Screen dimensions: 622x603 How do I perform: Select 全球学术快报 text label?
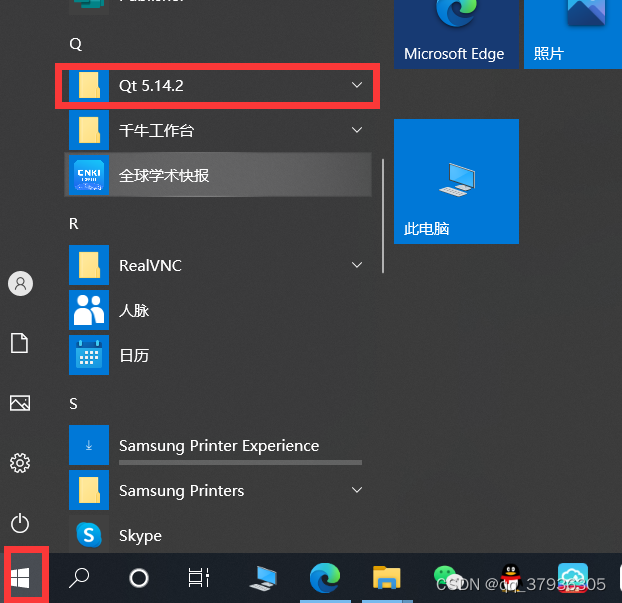[x=164, y=175]
